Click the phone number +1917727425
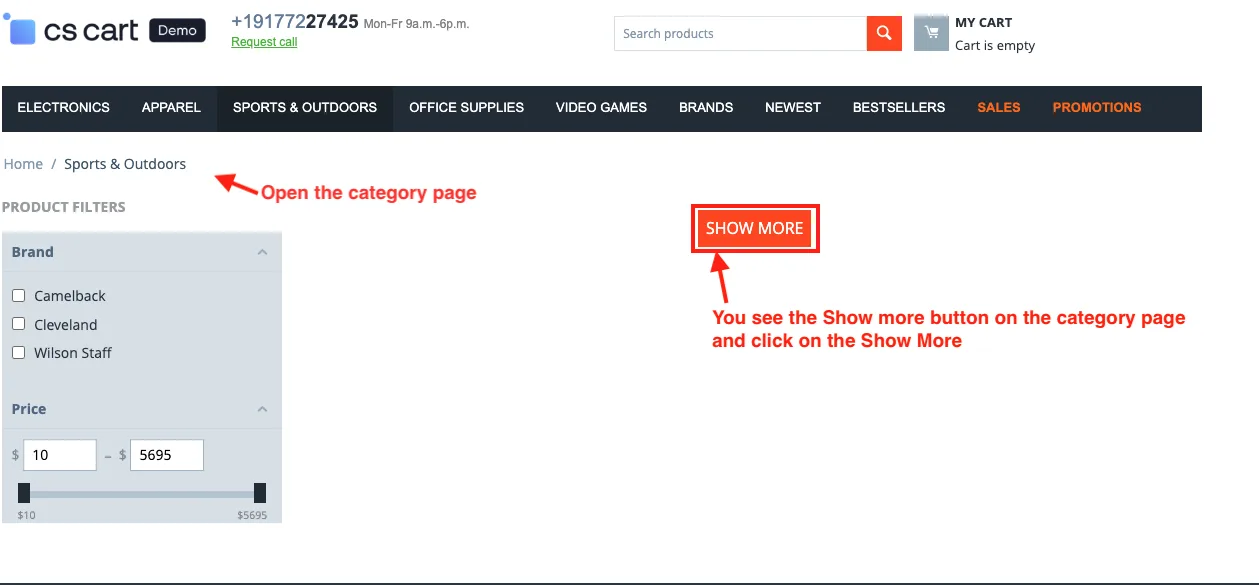1259x585 pixels. [295, 21]
